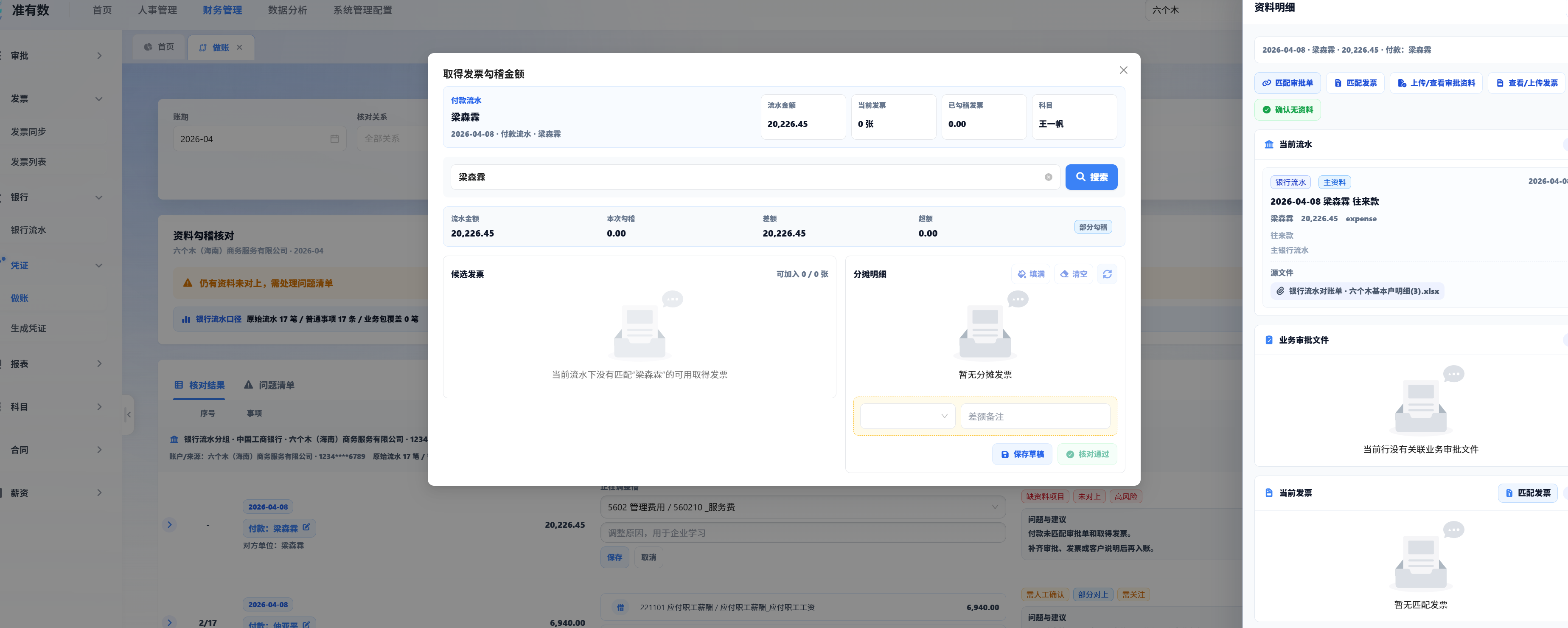Open the 5602 管理费用 subject dropdown
This screenshot has height=628, width=1568.
pos(802,507)
